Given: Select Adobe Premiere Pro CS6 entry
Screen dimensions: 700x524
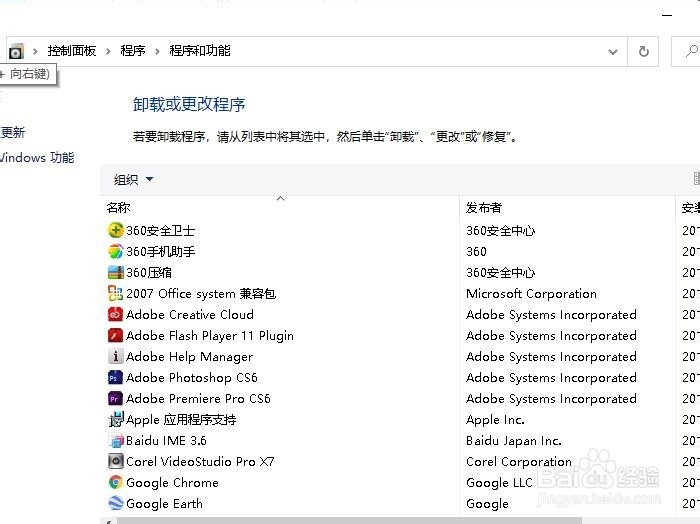Looking at the screenshot, I should pyautogui.click(x=198, y=399).
